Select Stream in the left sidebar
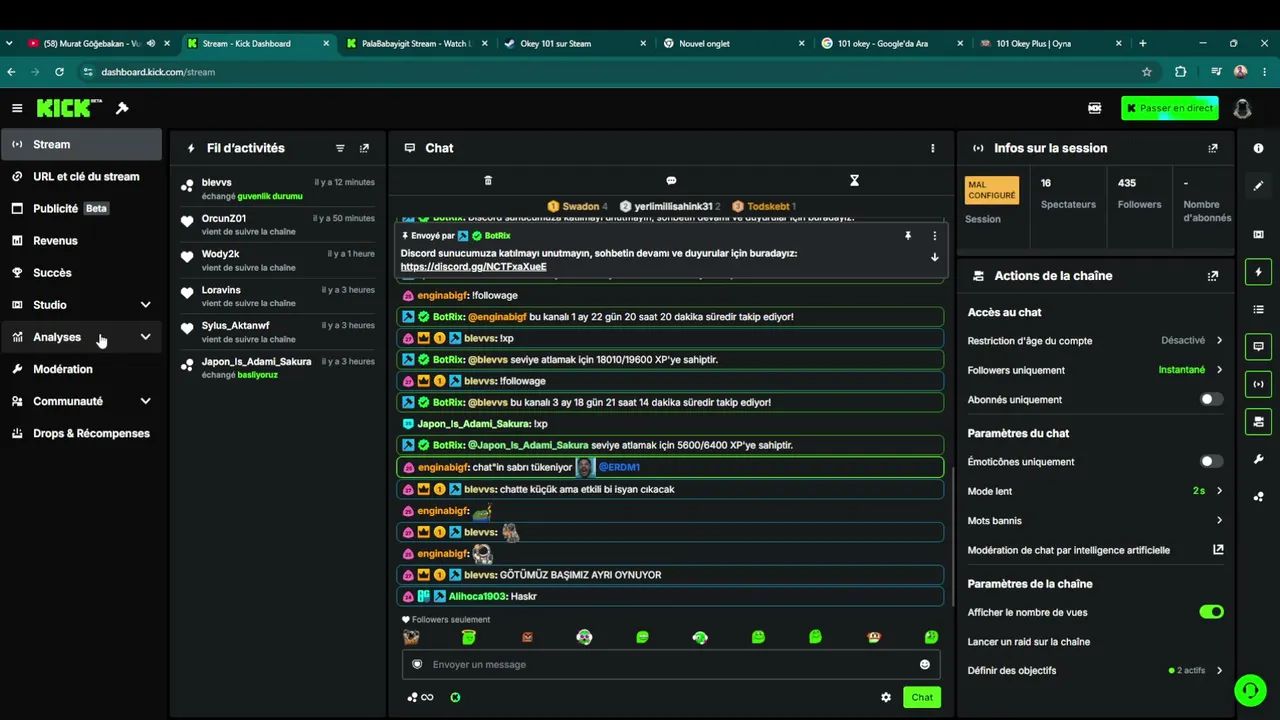The image size is (1280, 720). [x=81, y=144]
